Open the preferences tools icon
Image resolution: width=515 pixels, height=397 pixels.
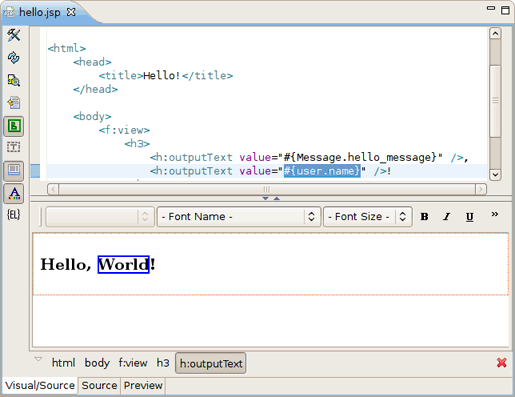click(x=14, y=35)
